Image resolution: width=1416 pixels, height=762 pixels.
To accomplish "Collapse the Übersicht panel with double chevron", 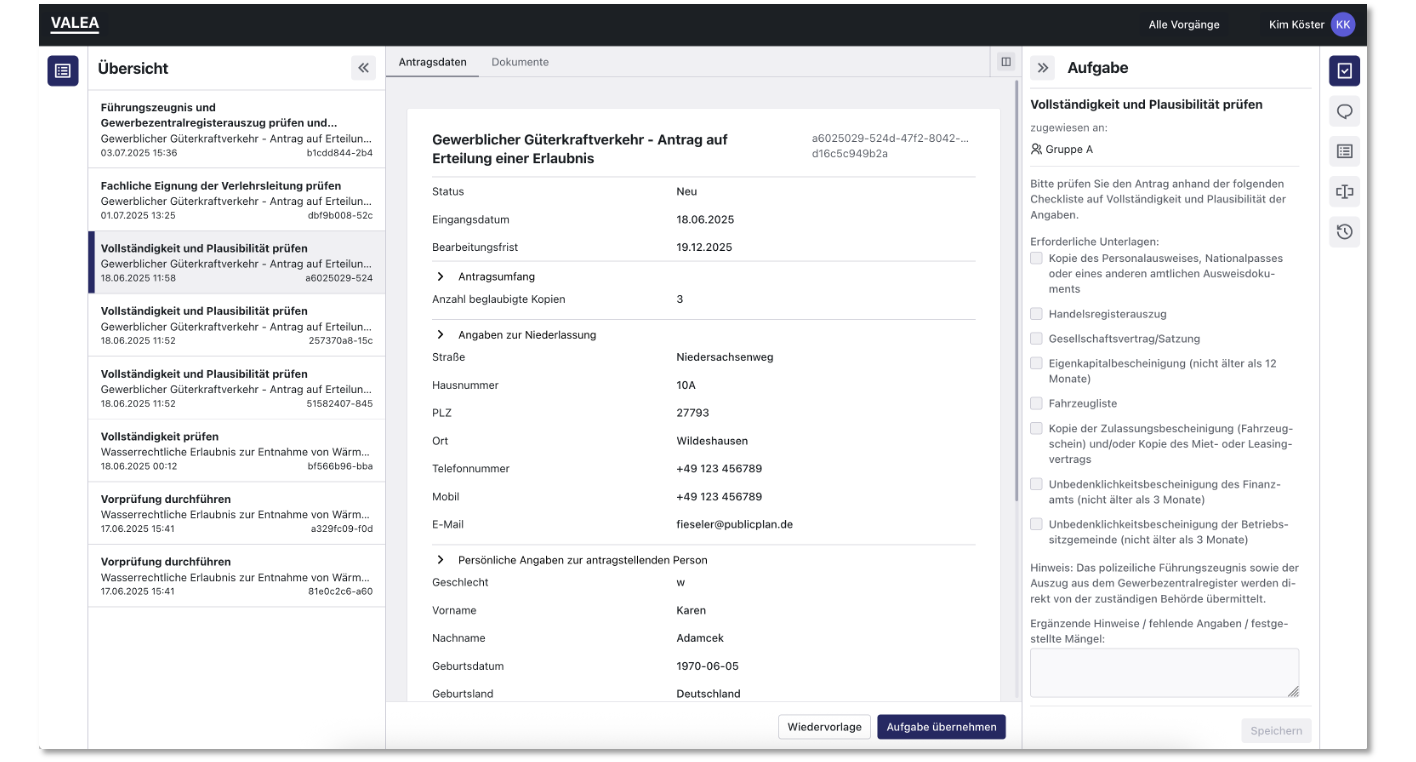I will pyautogui.click(x=363, y=68).
